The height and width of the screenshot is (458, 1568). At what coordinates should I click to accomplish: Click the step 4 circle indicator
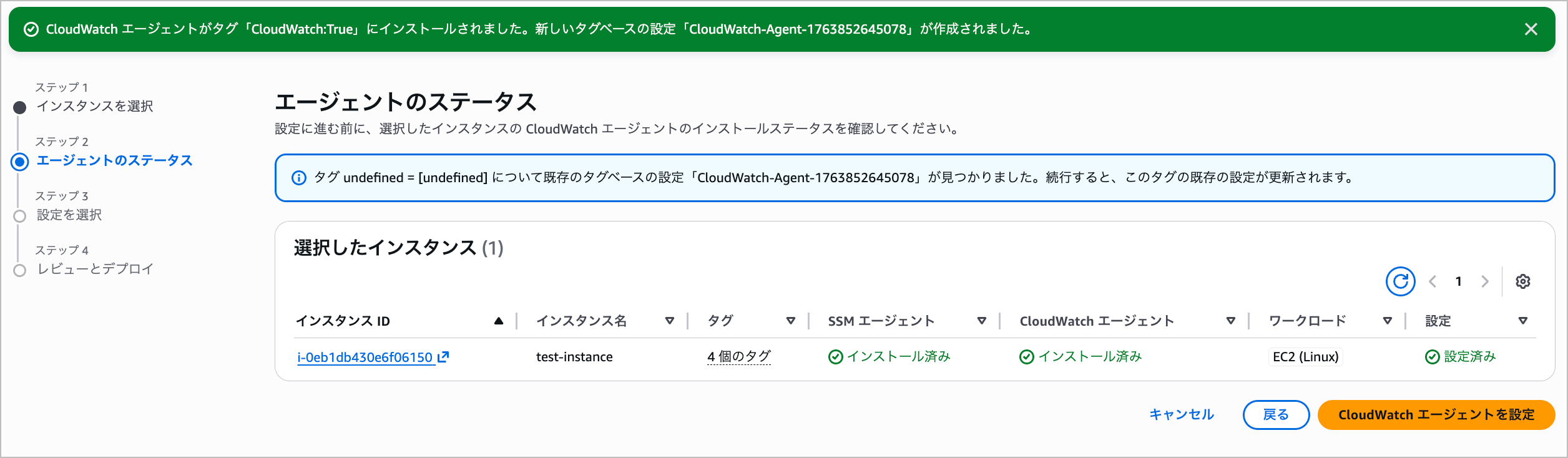[20, 271]
